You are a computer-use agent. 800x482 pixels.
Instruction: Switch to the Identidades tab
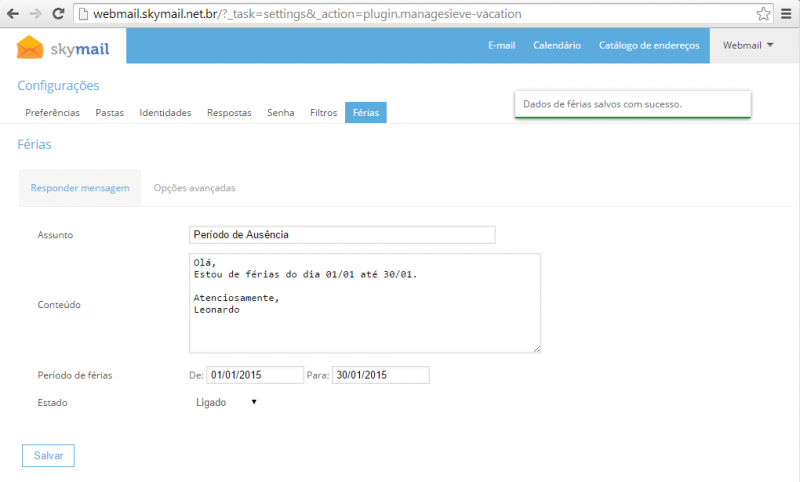point(165,113)
